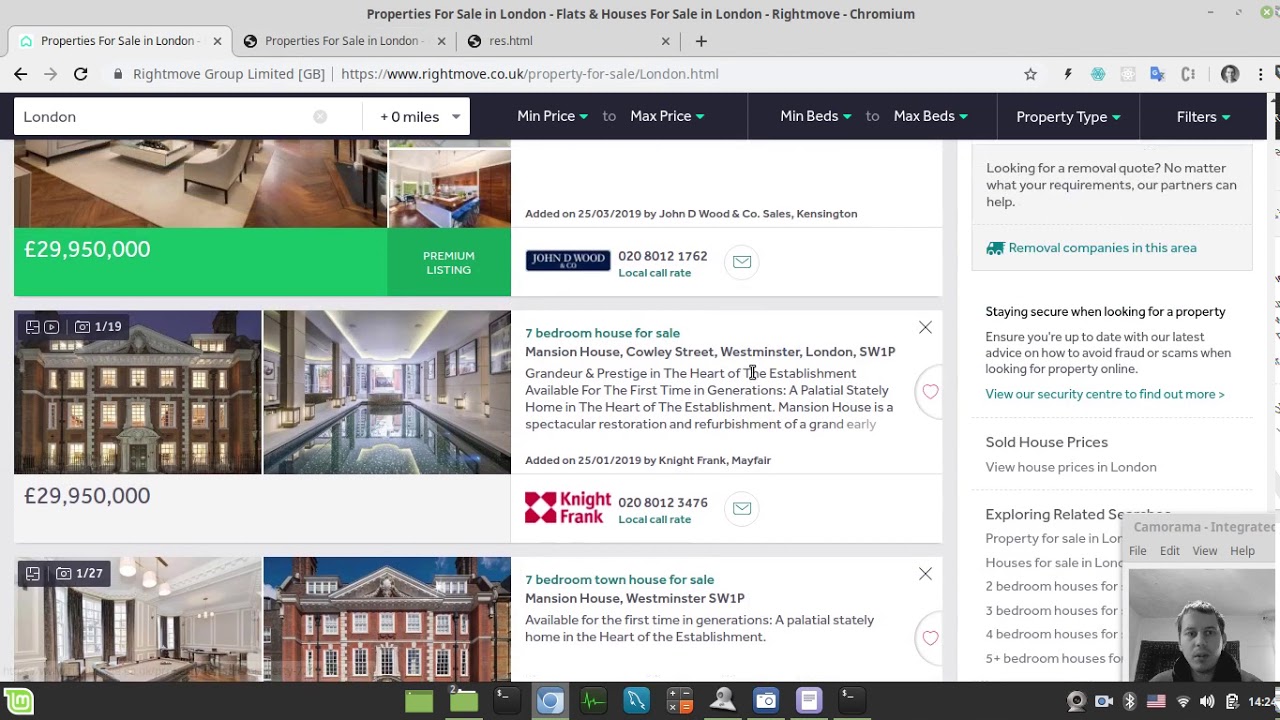Open floorplan icon on 1/27 listing
1280x720 pixels.
(x=33, y=574)
